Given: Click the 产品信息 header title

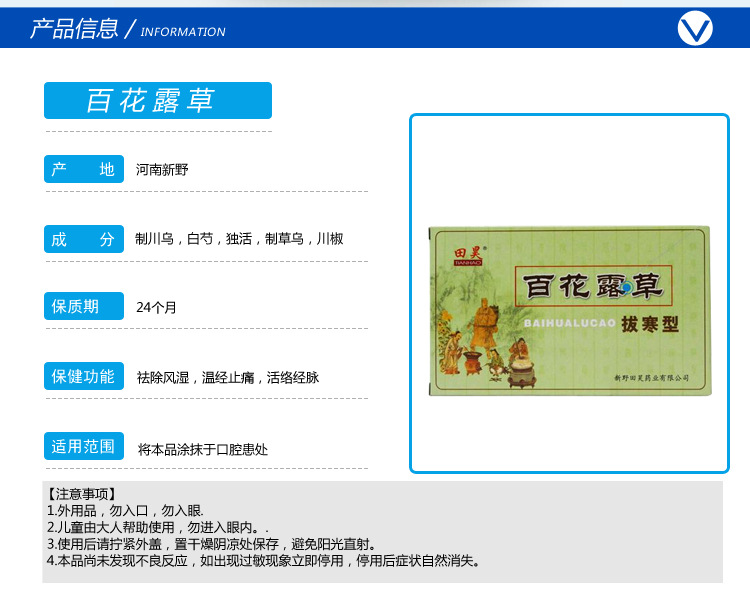Looking at the screenshot, I should pos(74,29).
